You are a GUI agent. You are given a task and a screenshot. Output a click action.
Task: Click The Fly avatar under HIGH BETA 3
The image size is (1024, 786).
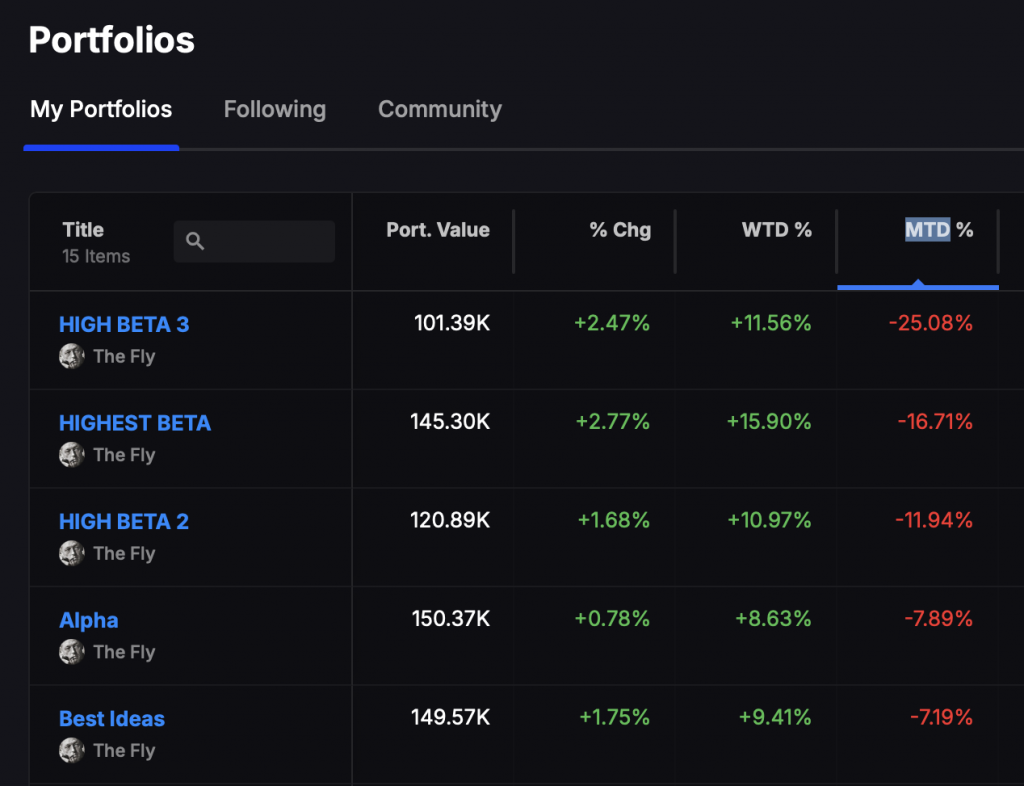tap(71, 356)
